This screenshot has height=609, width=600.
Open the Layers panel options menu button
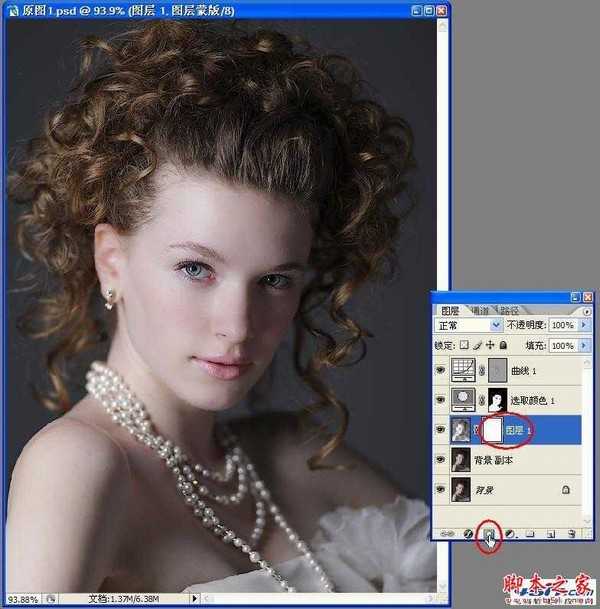(586, 311)
